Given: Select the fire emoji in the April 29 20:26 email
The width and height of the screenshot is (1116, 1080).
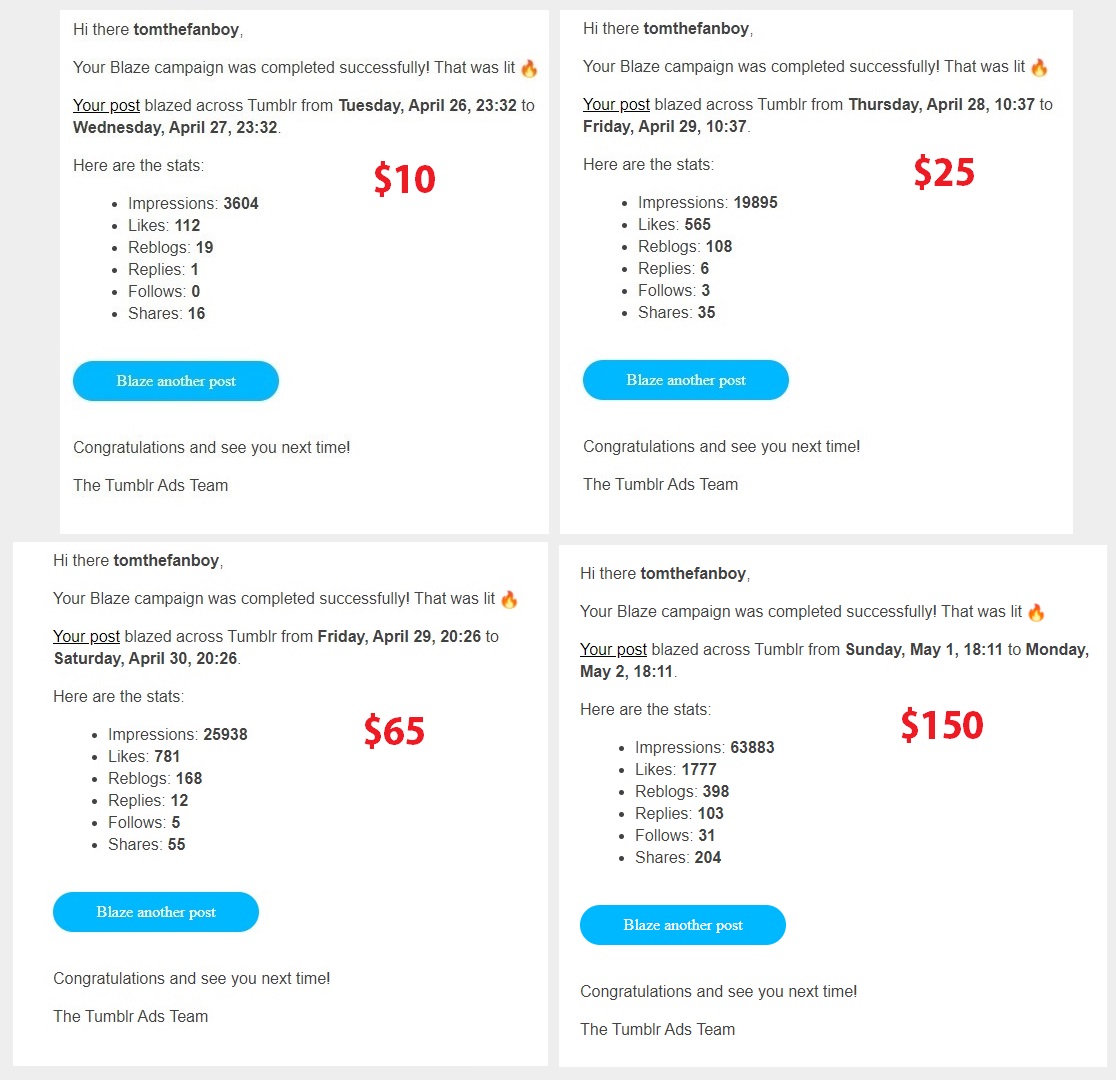Looking at the screenshot, I should pos(509,599).
